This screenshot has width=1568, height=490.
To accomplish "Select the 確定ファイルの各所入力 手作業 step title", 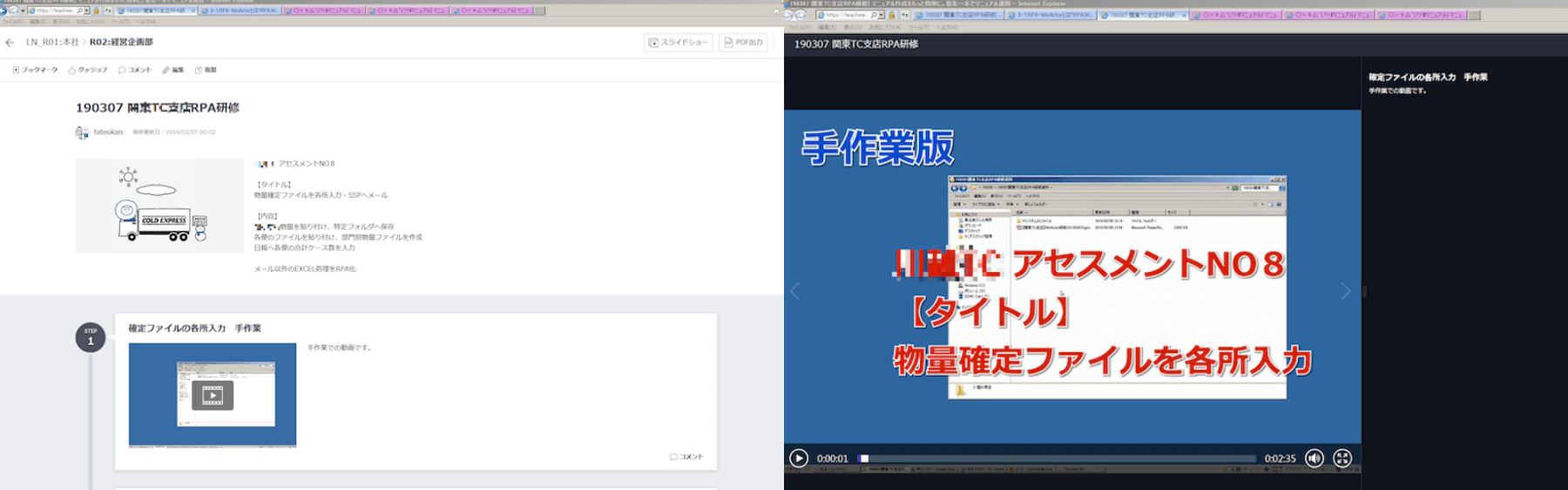I will 195,329.
